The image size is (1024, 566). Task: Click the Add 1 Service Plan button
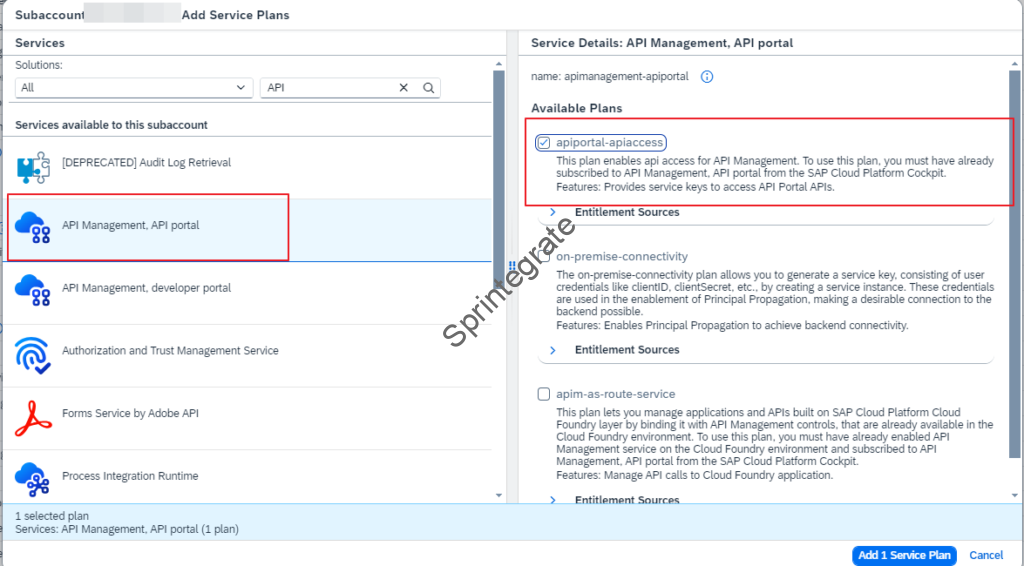904,555
